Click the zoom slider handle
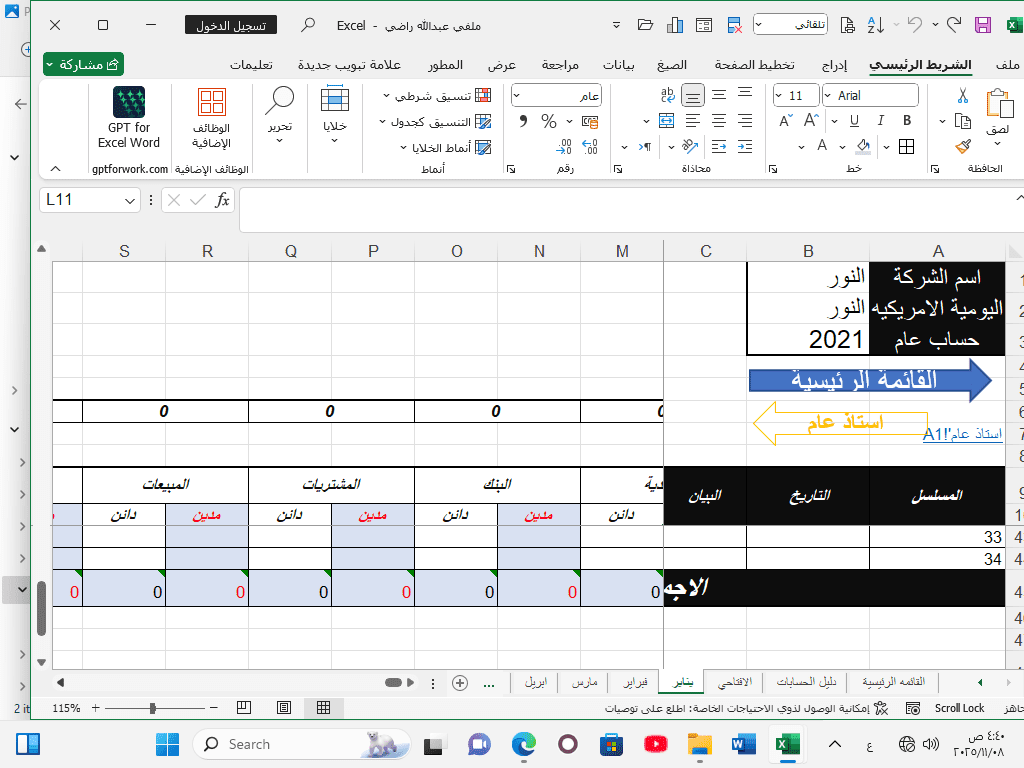Image resolution: width=1024 pixels, height=768 pixels. click(x=152, y=708)
